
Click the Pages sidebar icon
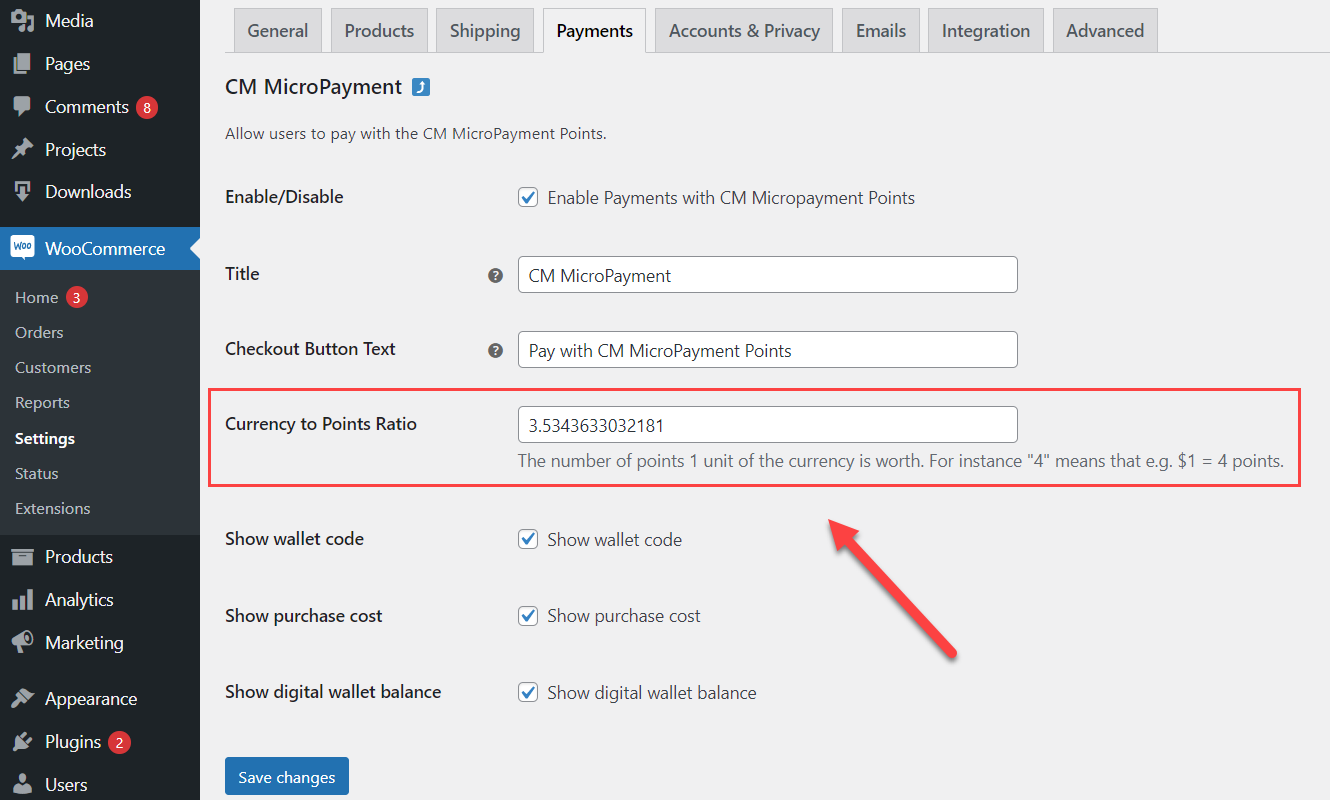(22, 64)
